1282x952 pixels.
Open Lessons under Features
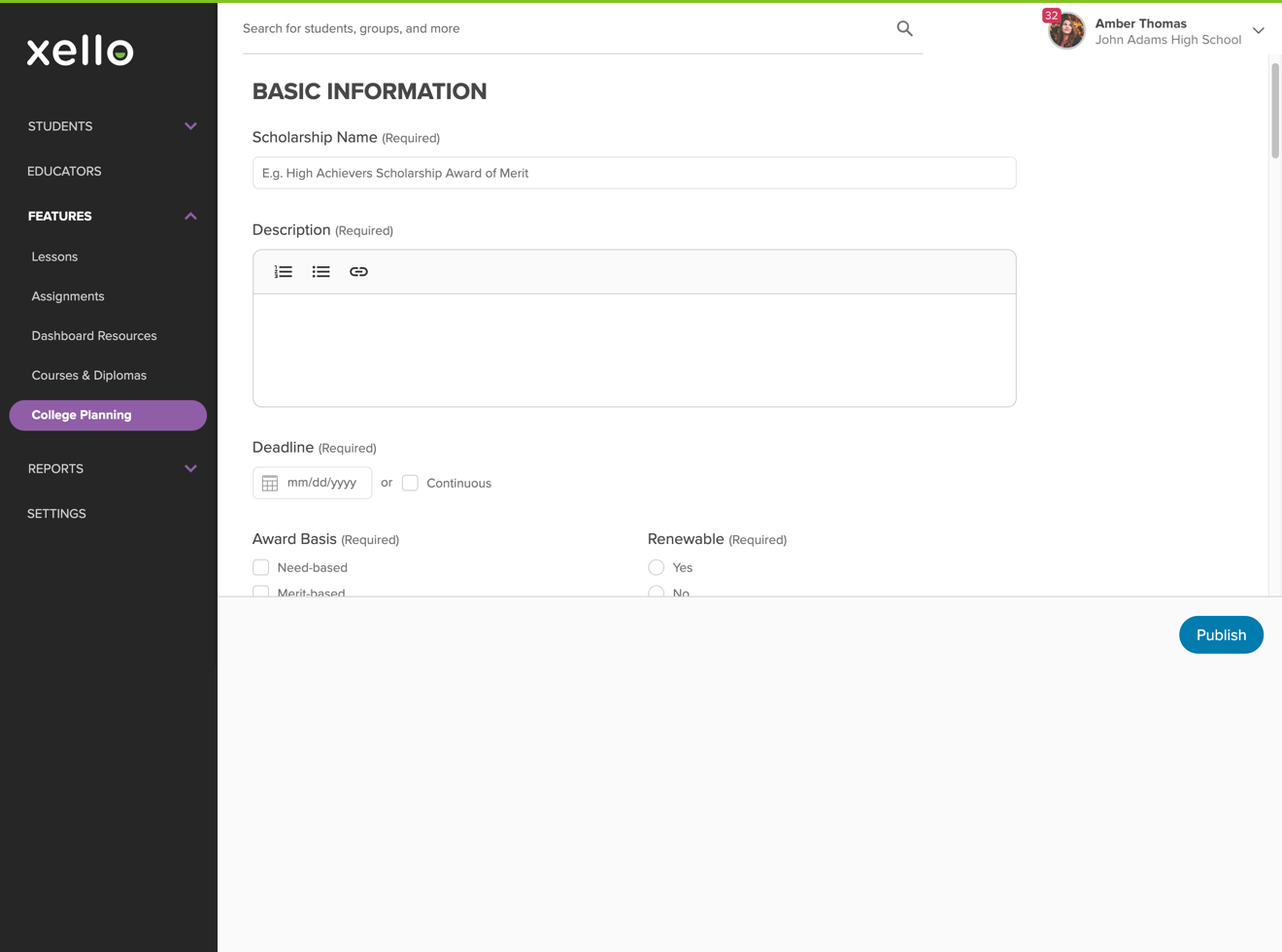pyautogui.click(x=54, y=256)
